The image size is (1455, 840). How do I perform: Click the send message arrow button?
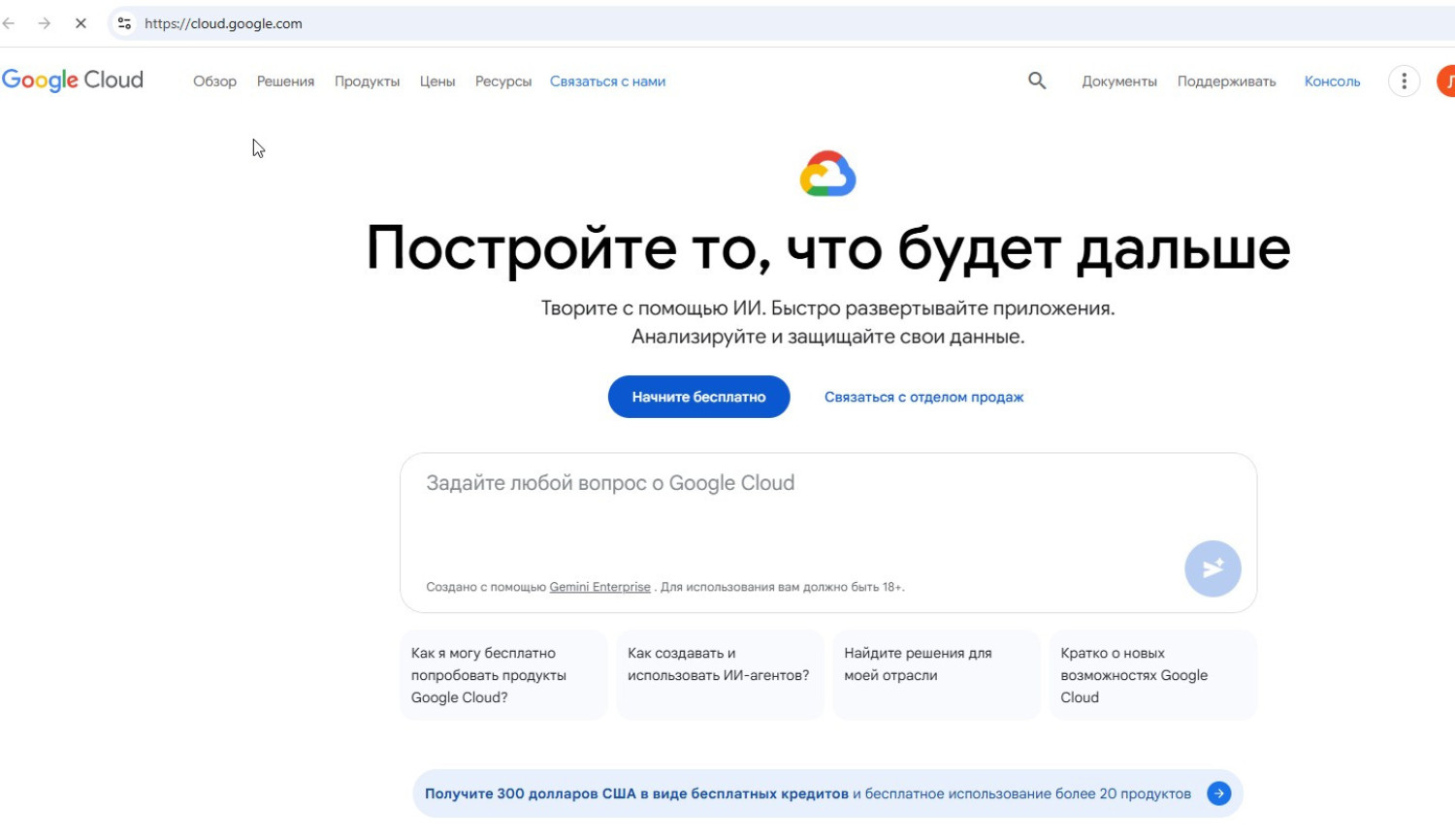[1212, 568]
